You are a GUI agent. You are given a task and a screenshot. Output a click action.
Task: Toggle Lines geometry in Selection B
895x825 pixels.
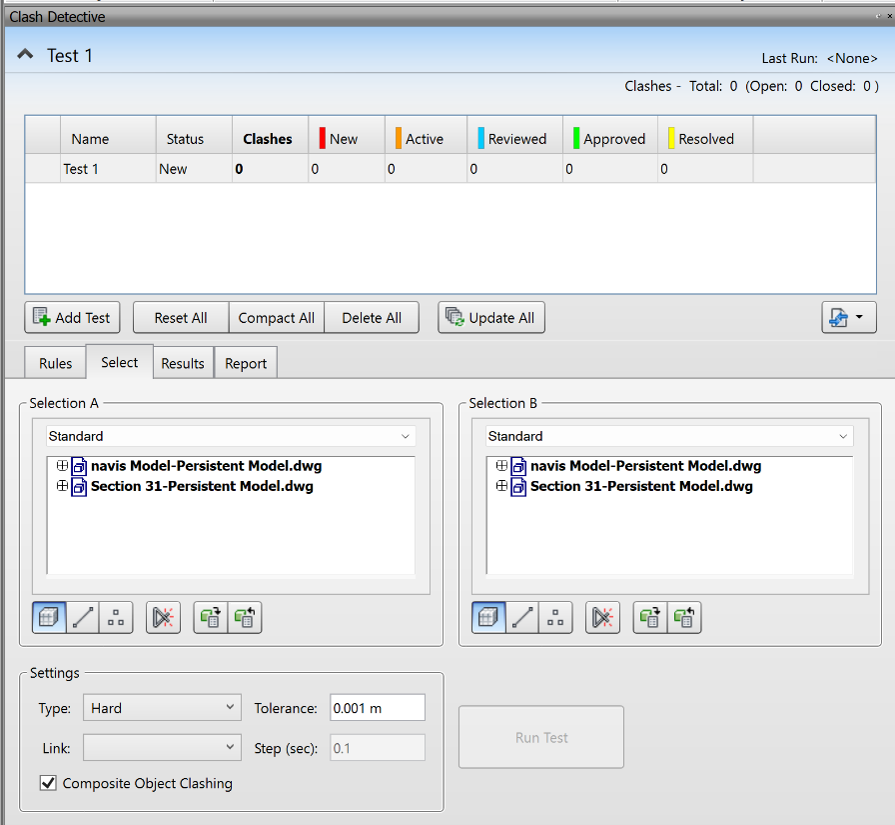522,617
